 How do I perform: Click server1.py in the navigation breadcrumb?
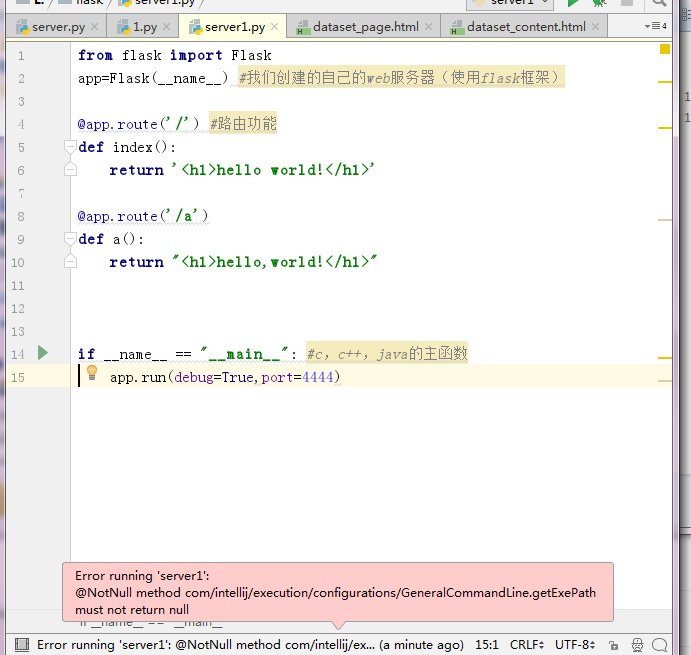click(x=158, y=2)
